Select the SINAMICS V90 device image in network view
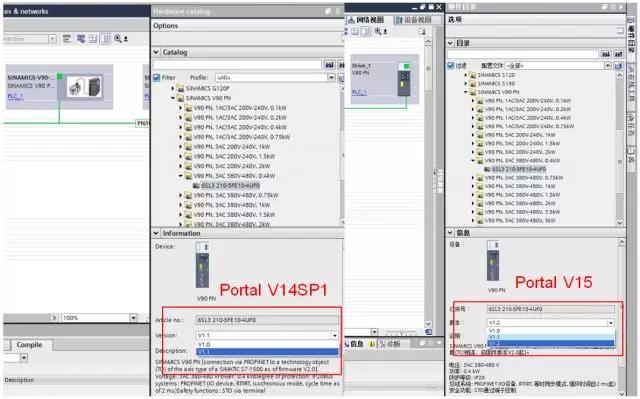Viewport: 640px width, 399px height. 84,86
